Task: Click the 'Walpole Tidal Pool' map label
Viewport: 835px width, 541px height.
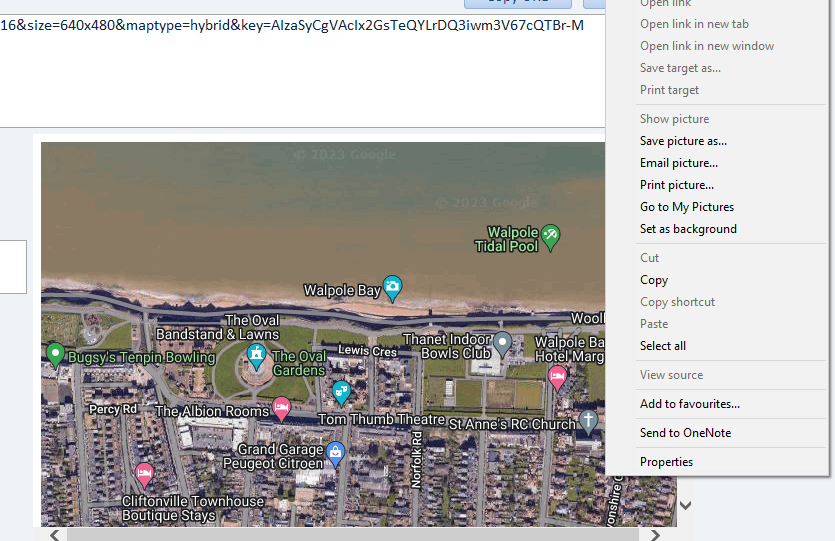Action: click(x=506, y=239)
